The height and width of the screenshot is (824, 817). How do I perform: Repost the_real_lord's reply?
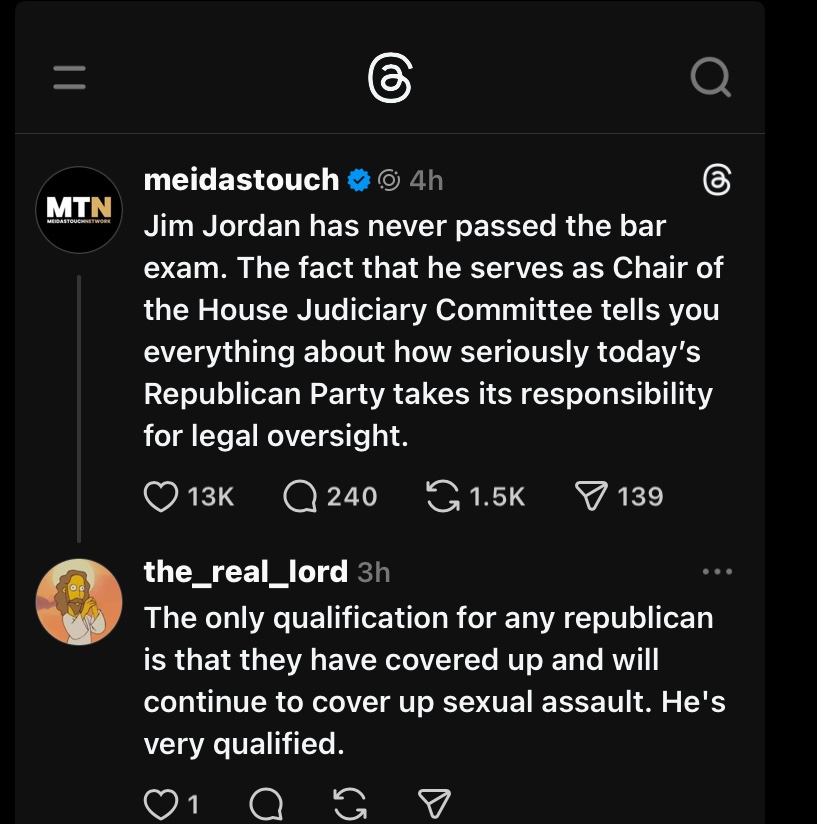click(x=350, y=803)
